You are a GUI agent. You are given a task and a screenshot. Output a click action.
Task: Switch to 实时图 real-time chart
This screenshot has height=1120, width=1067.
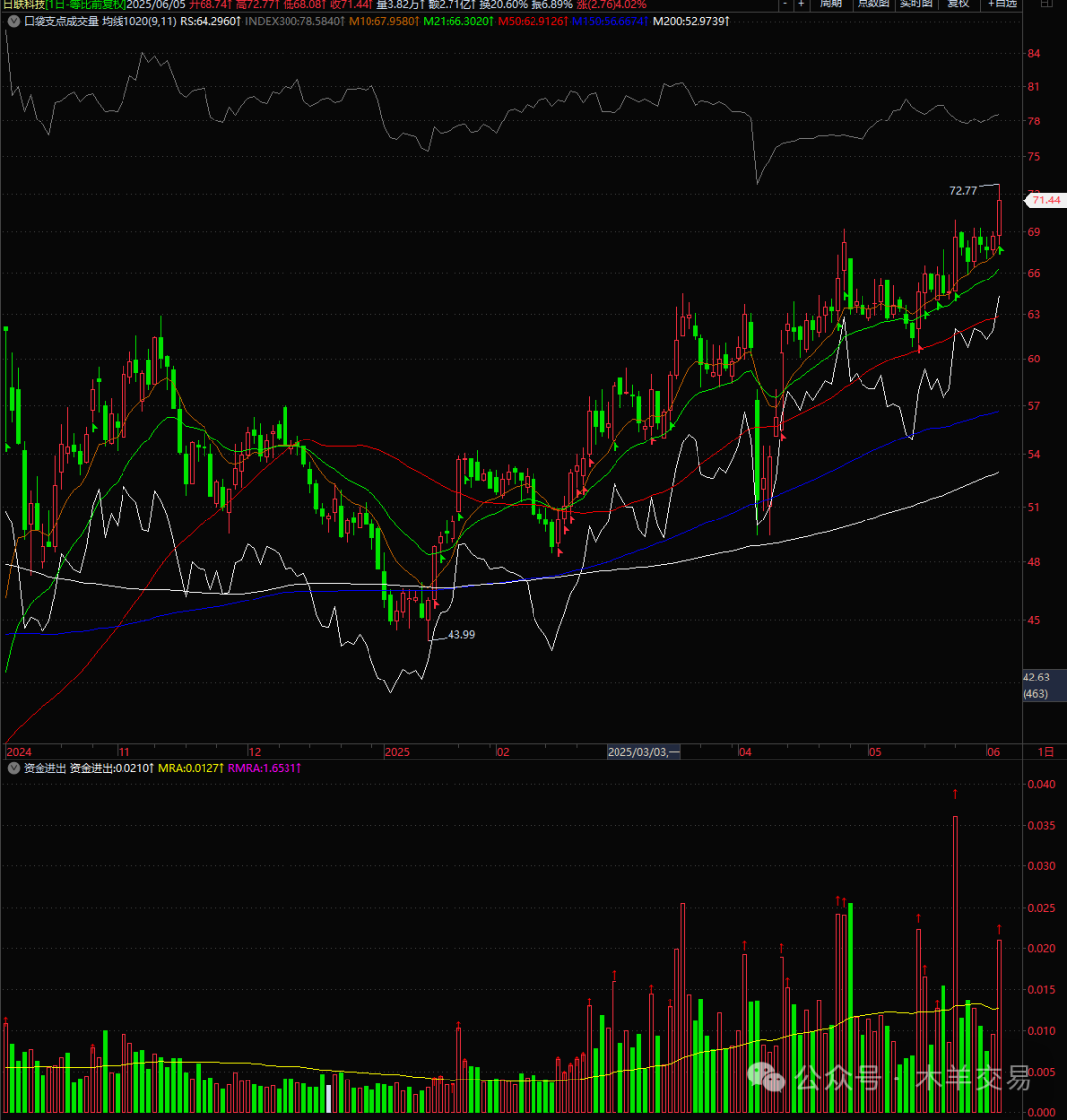click(916, 4)
